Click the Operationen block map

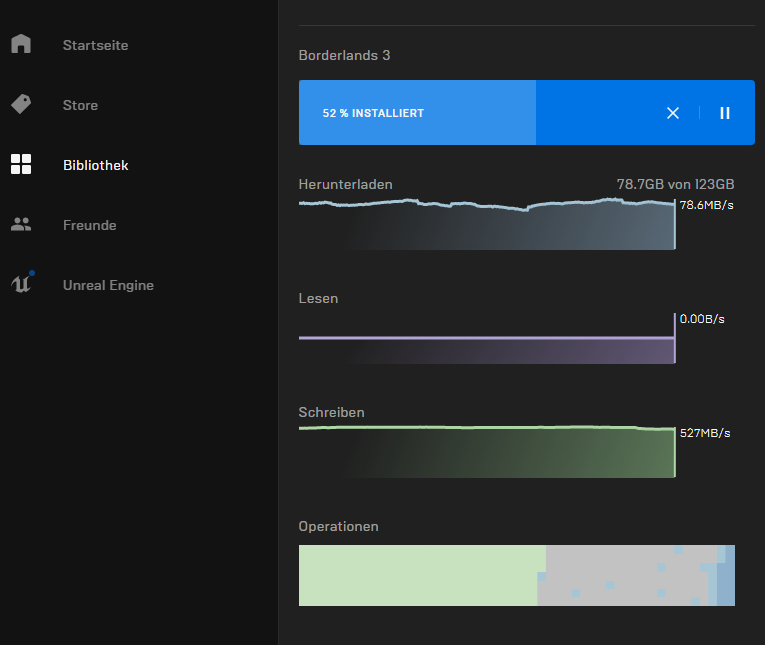(x=516, y=575)
